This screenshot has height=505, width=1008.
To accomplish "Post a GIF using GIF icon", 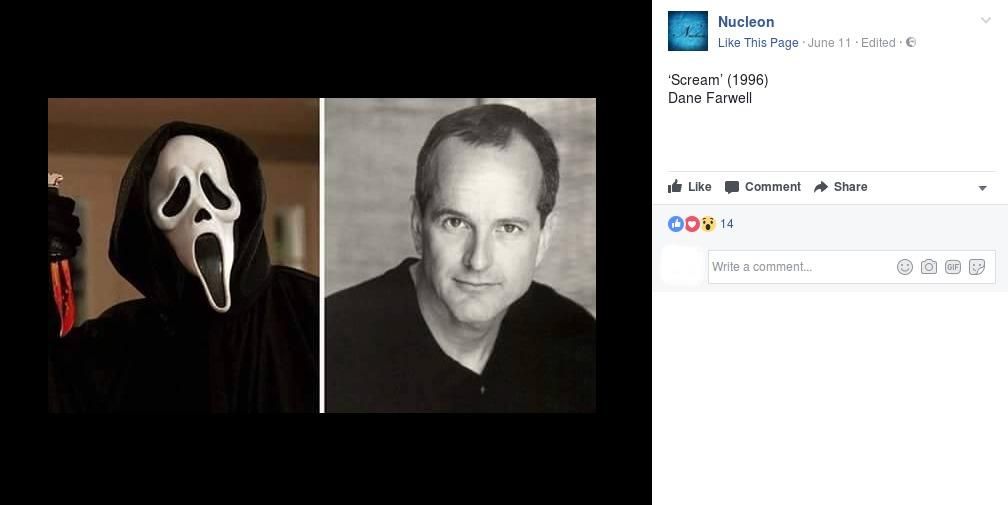I will pos(953,267).
